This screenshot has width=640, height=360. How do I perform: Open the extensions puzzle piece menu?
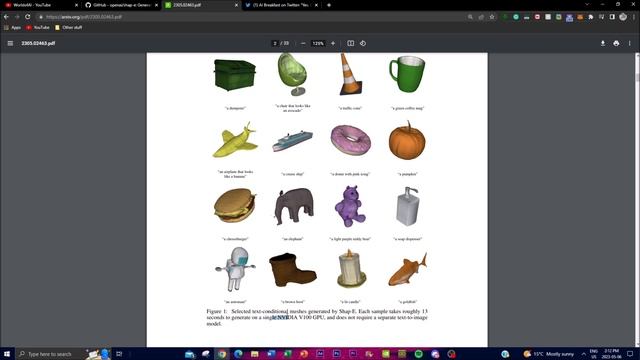[591, 17]
